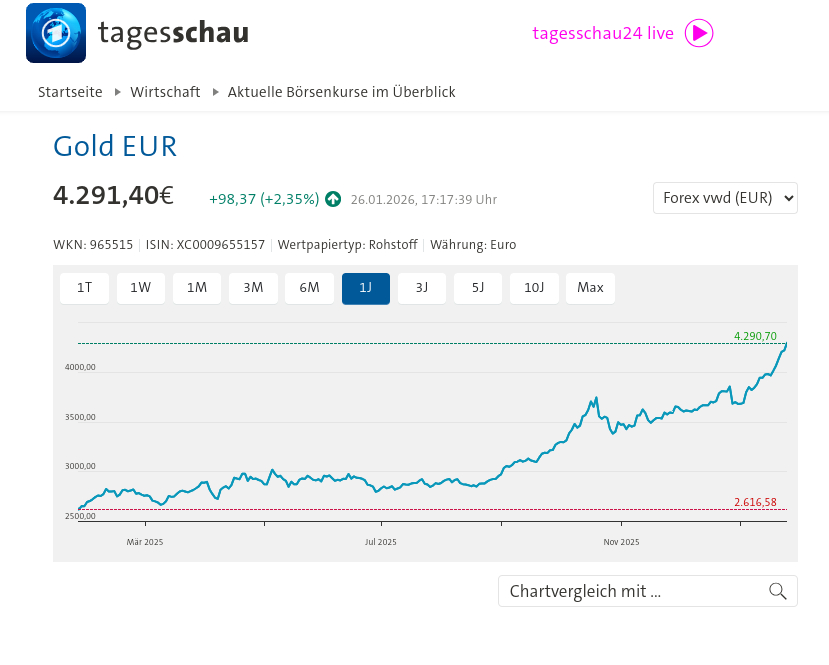Click the breadcrumb arrow before Aktuelle Börsenkurse
Image resolution: width=829 pixels, height=665 pixels.
click(215, 92)
